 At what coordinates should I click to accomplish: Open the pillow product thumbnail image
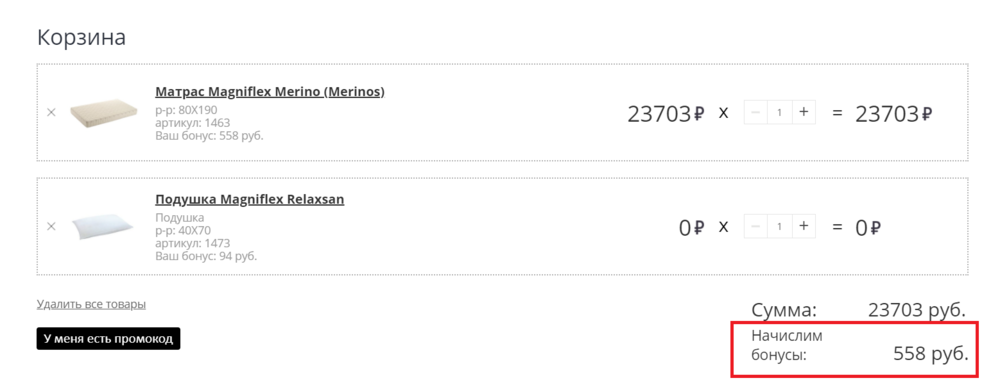(103, 226)
